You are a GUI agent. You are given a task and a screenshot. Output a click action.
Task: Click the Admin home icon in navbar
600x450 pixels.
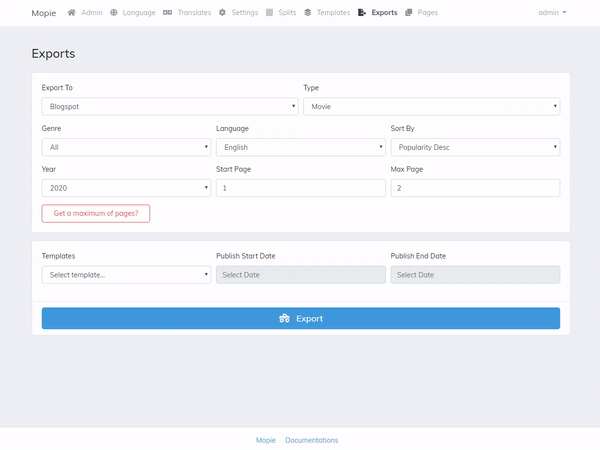pos(72,13)
